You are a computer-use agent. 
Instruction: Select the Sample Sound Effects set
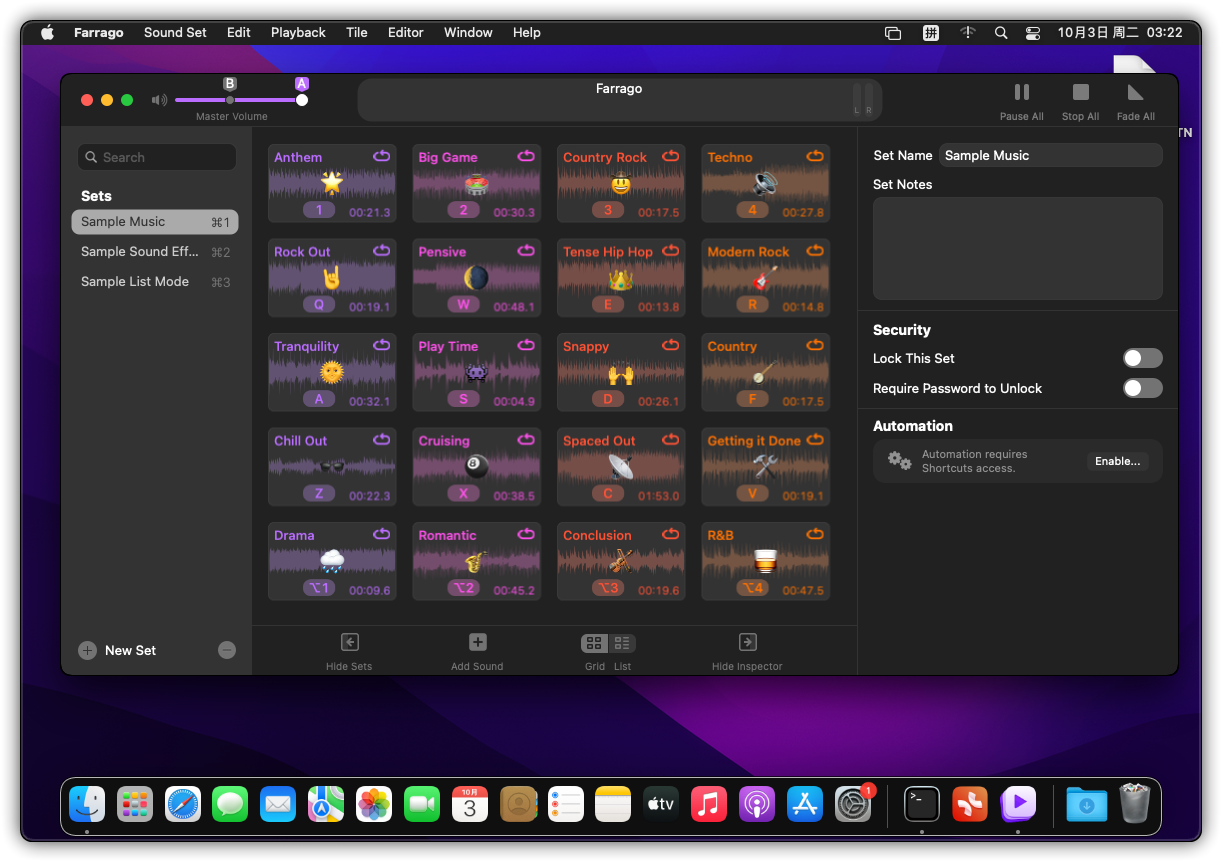pos(155,252)
